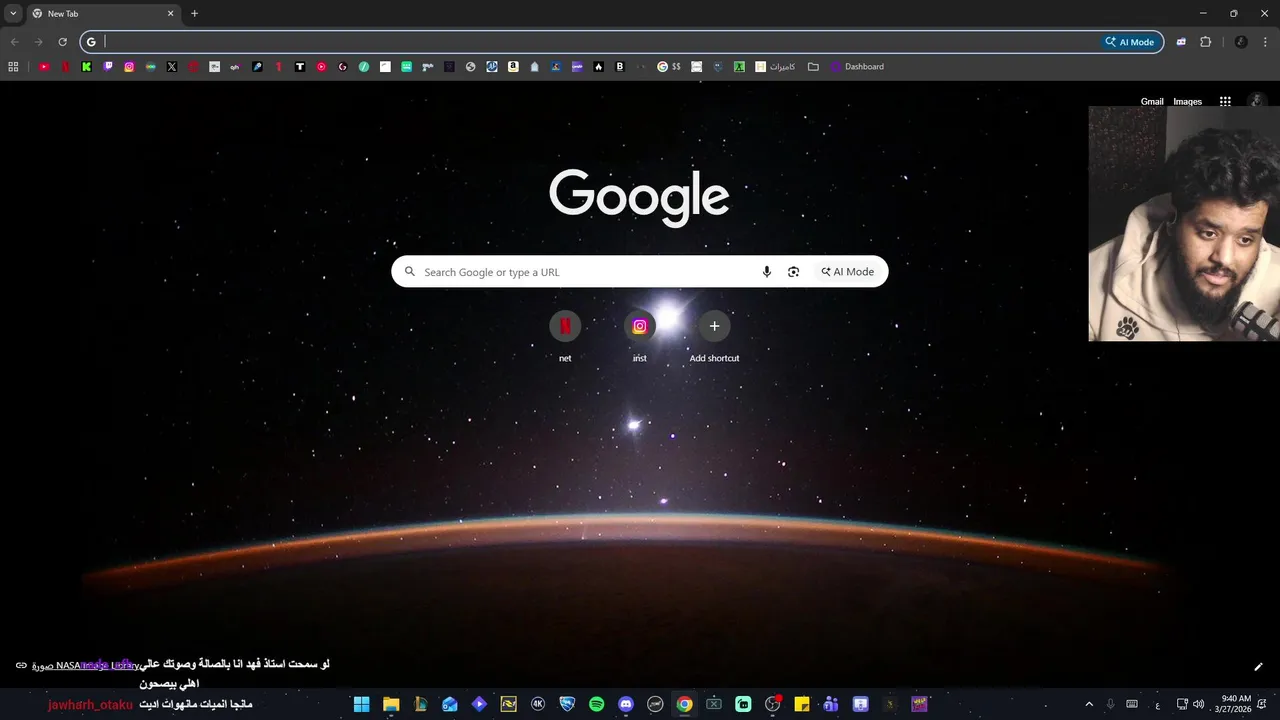Open the Instagram bookmark in bookmarks bar
This screenshot has height=720, width=1280.
click(129, 67)
